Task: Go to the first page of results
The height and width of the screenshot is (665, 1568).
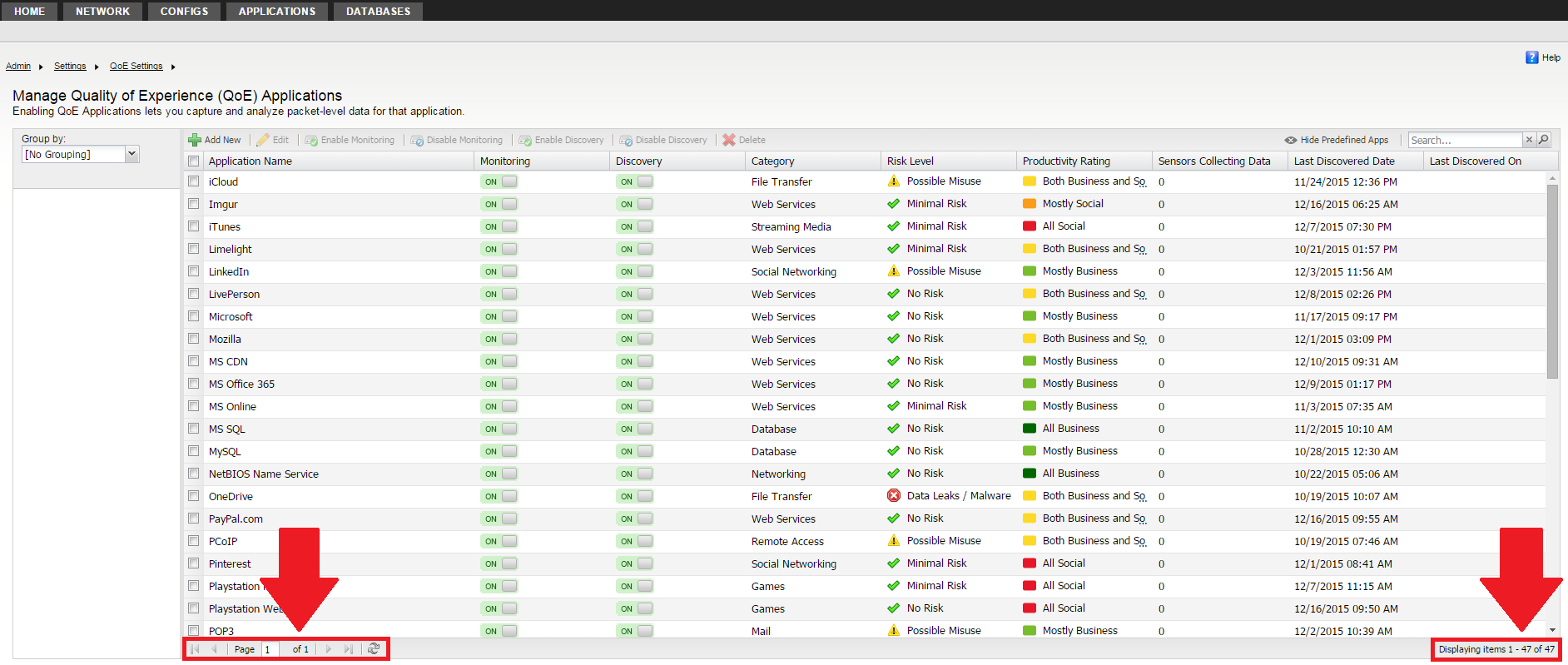Action: 195,649
